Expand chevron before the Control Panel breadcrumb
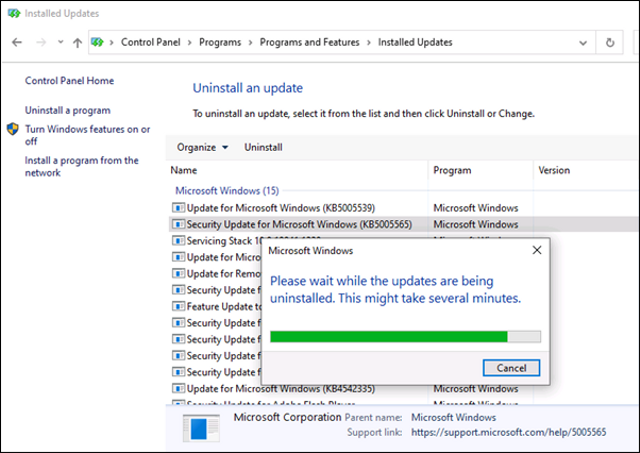 coord(111,42)
